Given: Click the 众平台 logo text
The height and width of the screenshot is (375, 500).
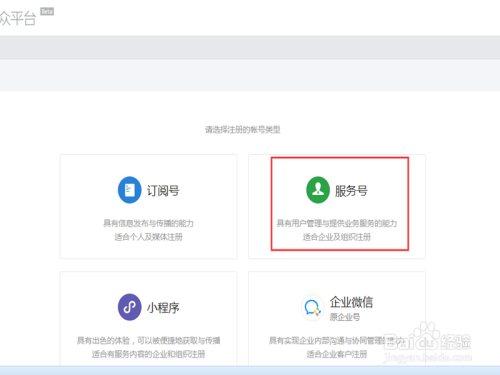Looking at the screenshot, I should (18, 18).
